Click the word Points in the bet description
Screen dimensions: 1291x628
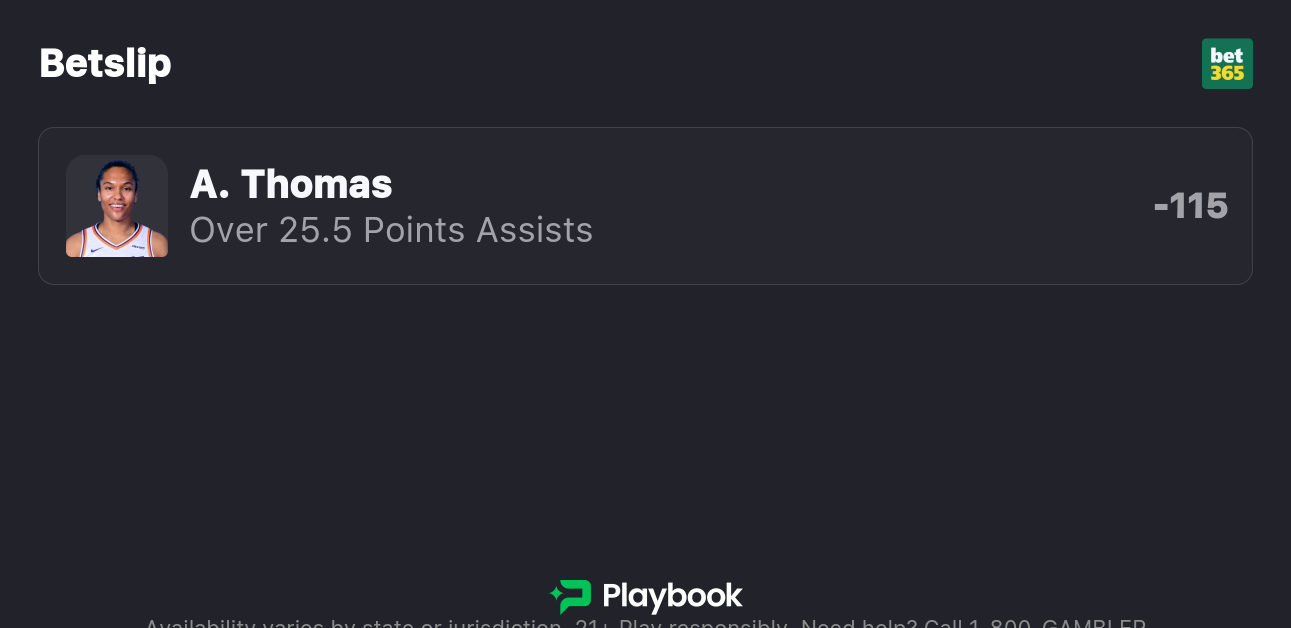tap(414, 230)
